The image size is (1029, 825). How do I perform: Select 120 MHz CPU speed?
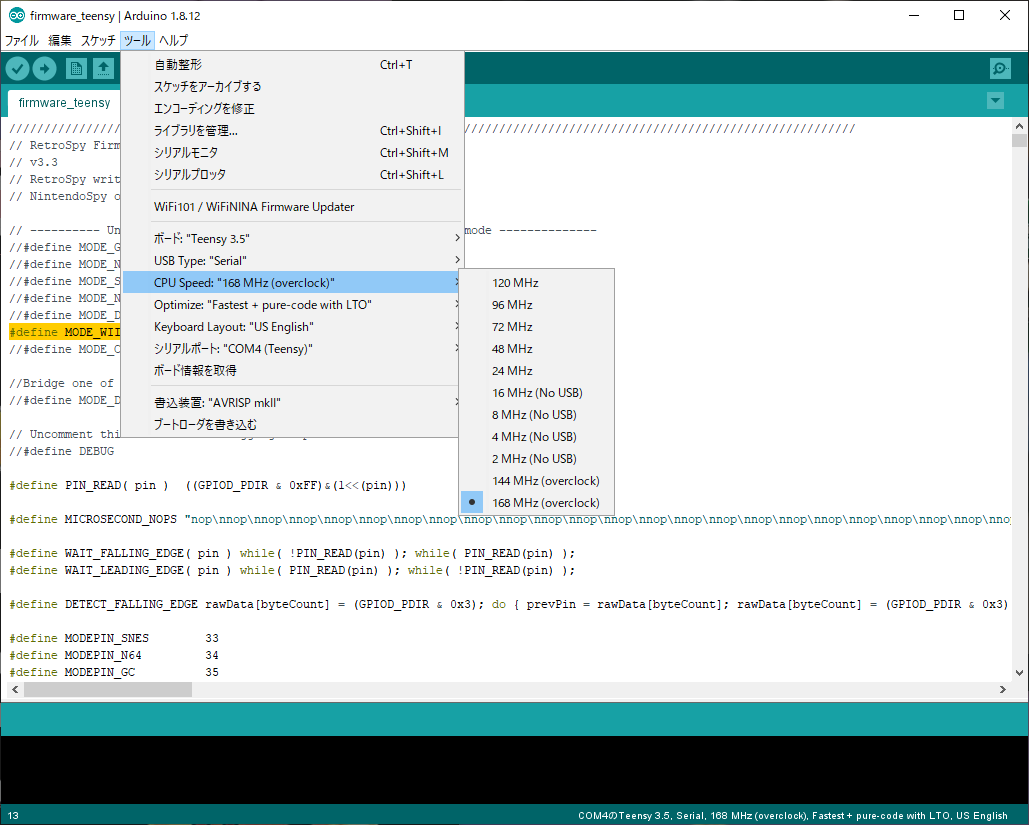(537, 283)
